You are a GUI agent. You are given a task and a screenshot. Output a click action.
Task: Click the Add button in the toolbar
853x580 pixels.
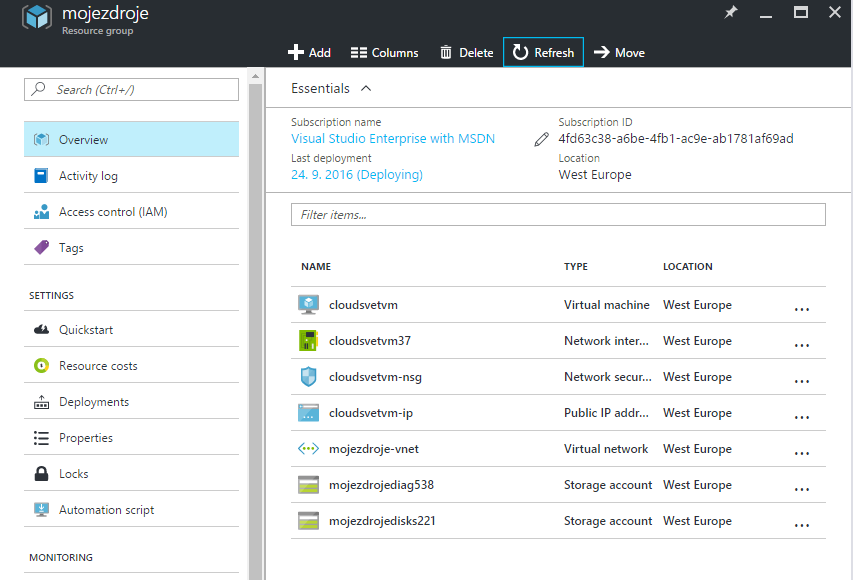(309, 52)
